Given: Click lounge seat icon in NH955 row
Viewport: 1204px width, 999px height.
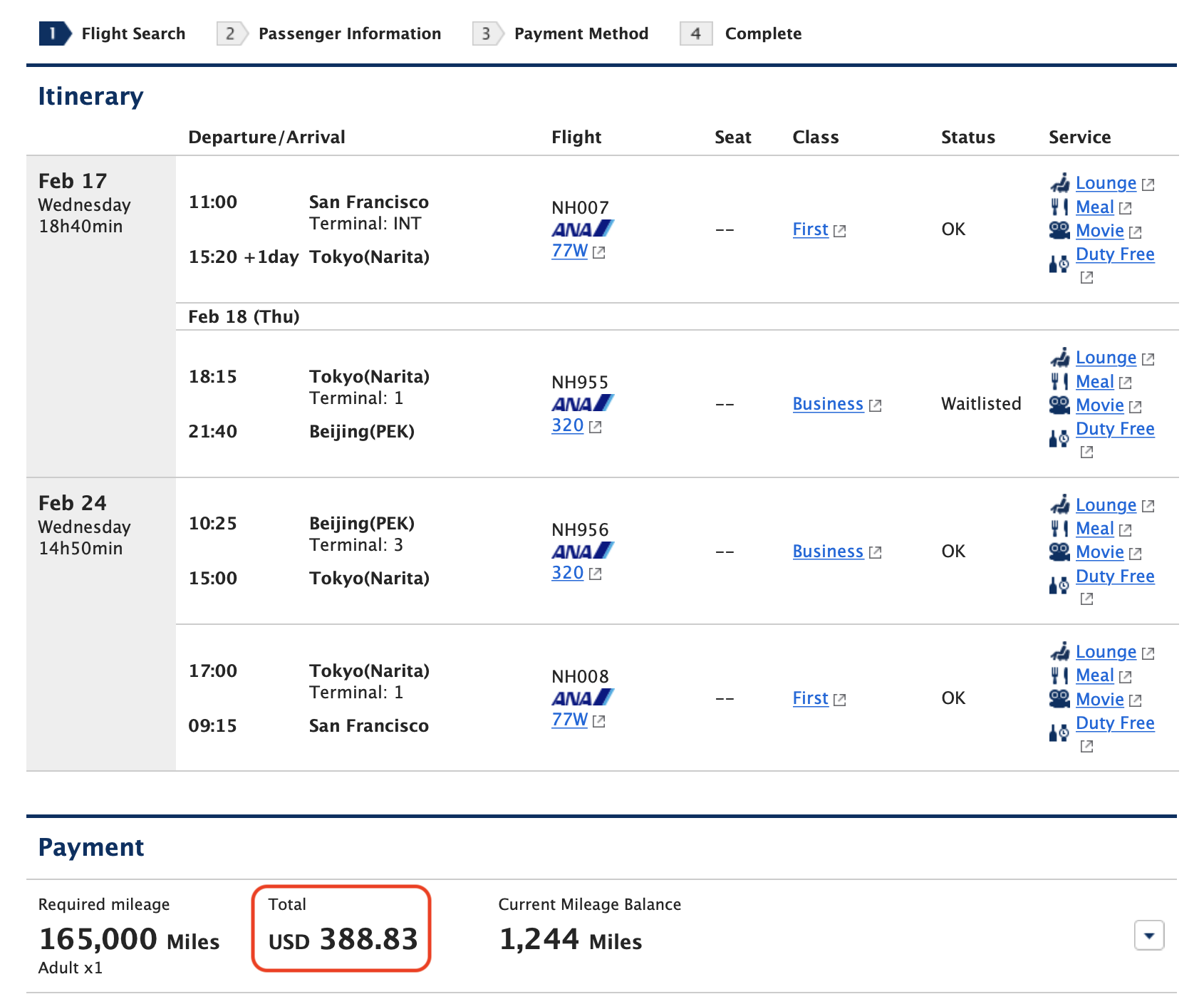Looking at the screenshot, I should pyautogui.click(x=1060, y=358).
